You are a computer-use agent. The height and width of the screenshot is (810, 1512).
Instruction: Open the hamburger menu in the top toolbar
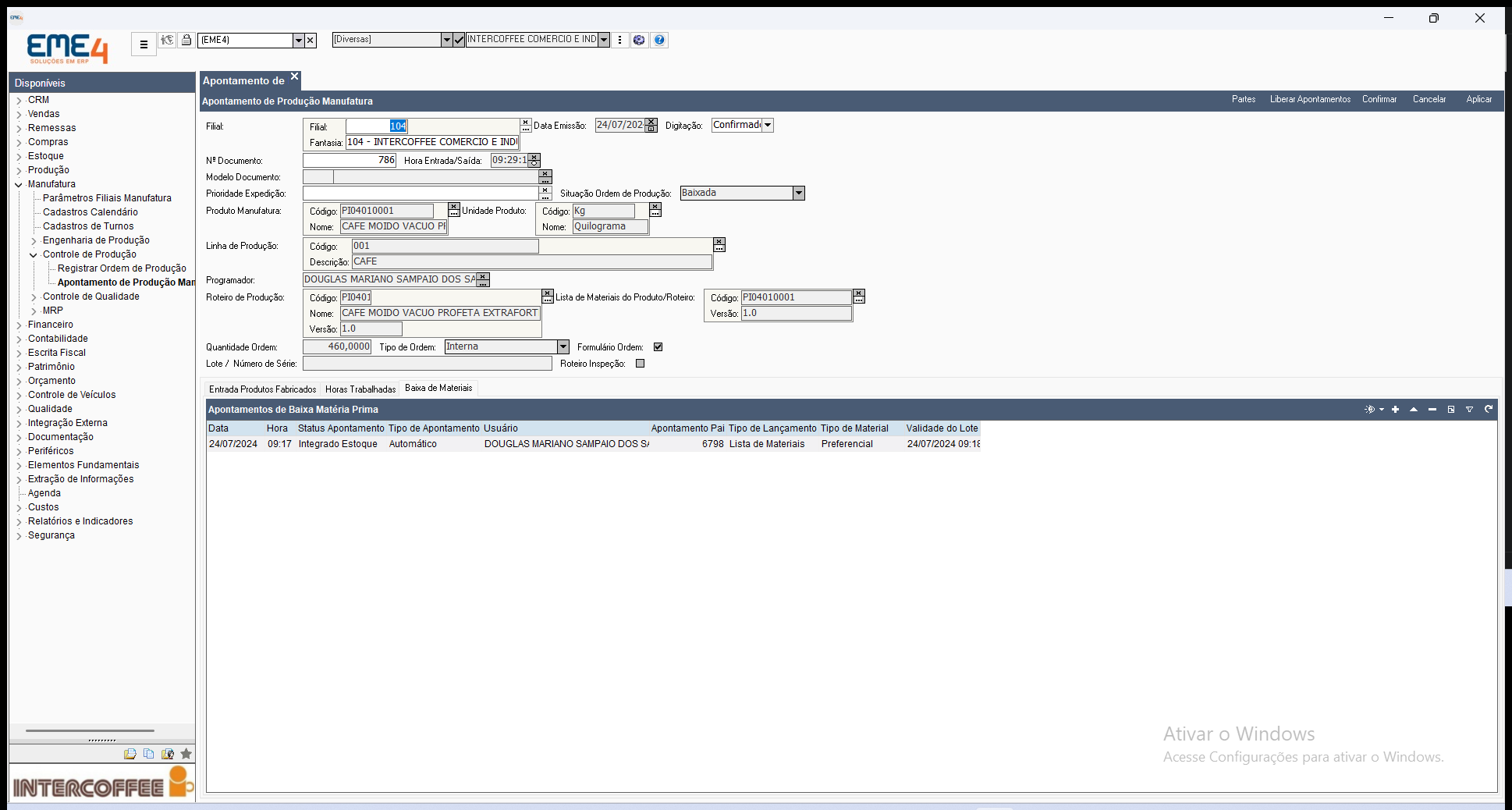[x=144, y=44]
